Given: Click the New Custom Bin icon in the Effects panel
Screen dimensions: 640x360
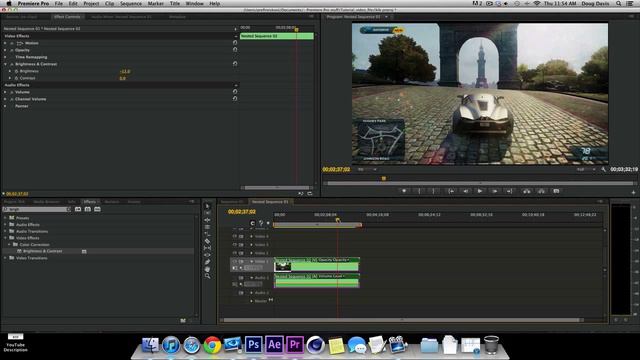Looking at the screenshot, I should [183, 320].
